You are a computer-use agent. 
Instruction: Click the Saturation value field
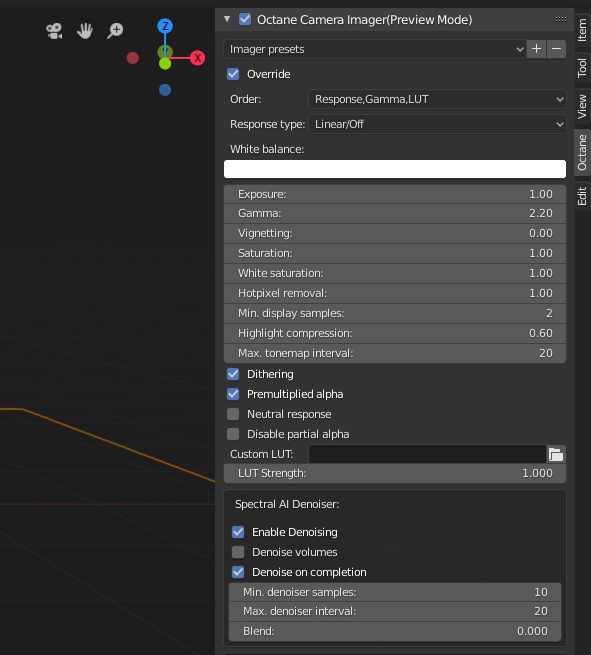(x=395, y=254)
